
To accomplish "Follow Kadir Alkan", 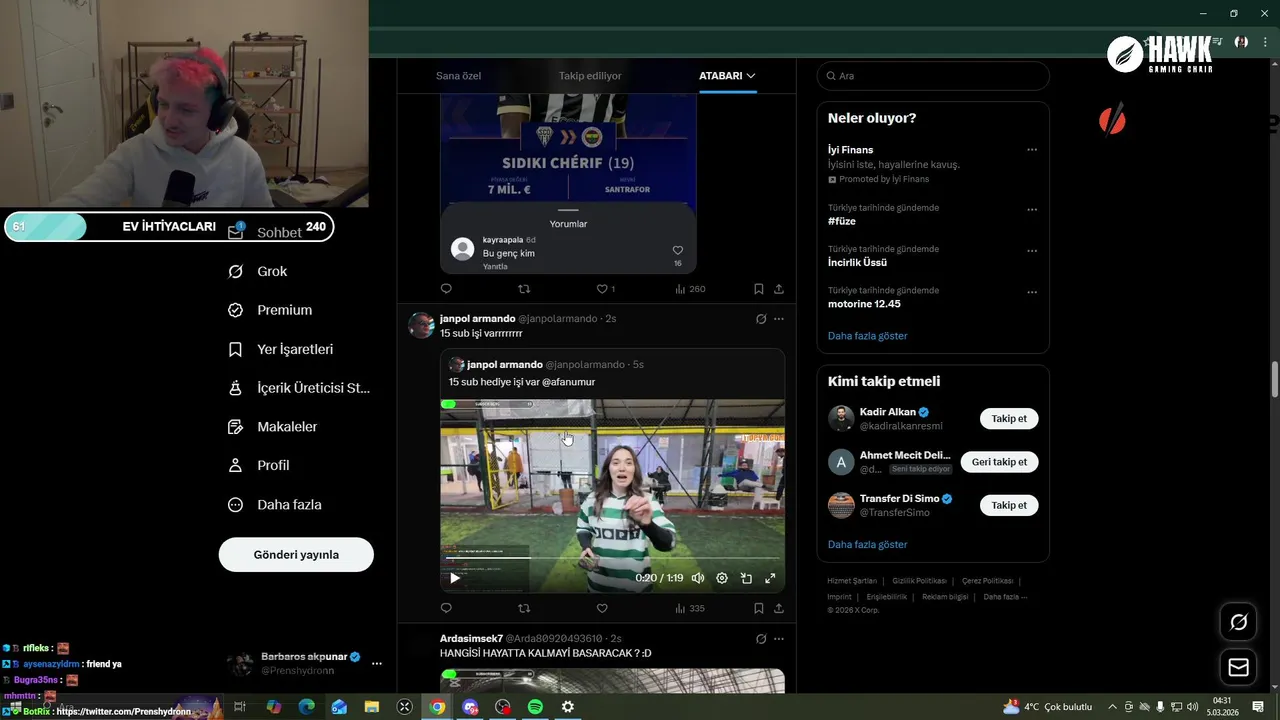I will coord(1009,419).
